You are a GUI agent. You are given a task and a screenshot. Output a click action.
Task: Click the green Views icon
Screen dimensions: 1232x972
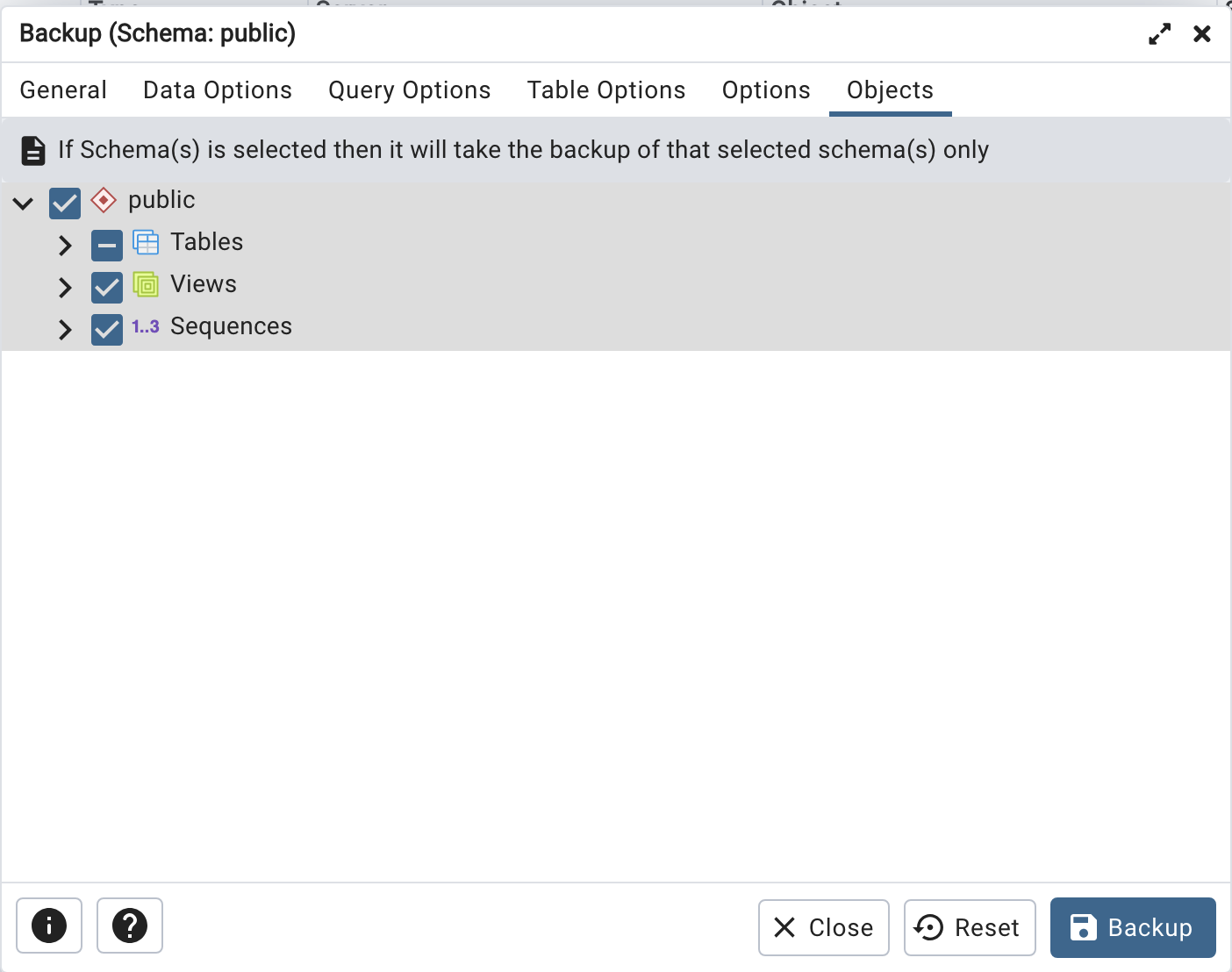[145, 283]
